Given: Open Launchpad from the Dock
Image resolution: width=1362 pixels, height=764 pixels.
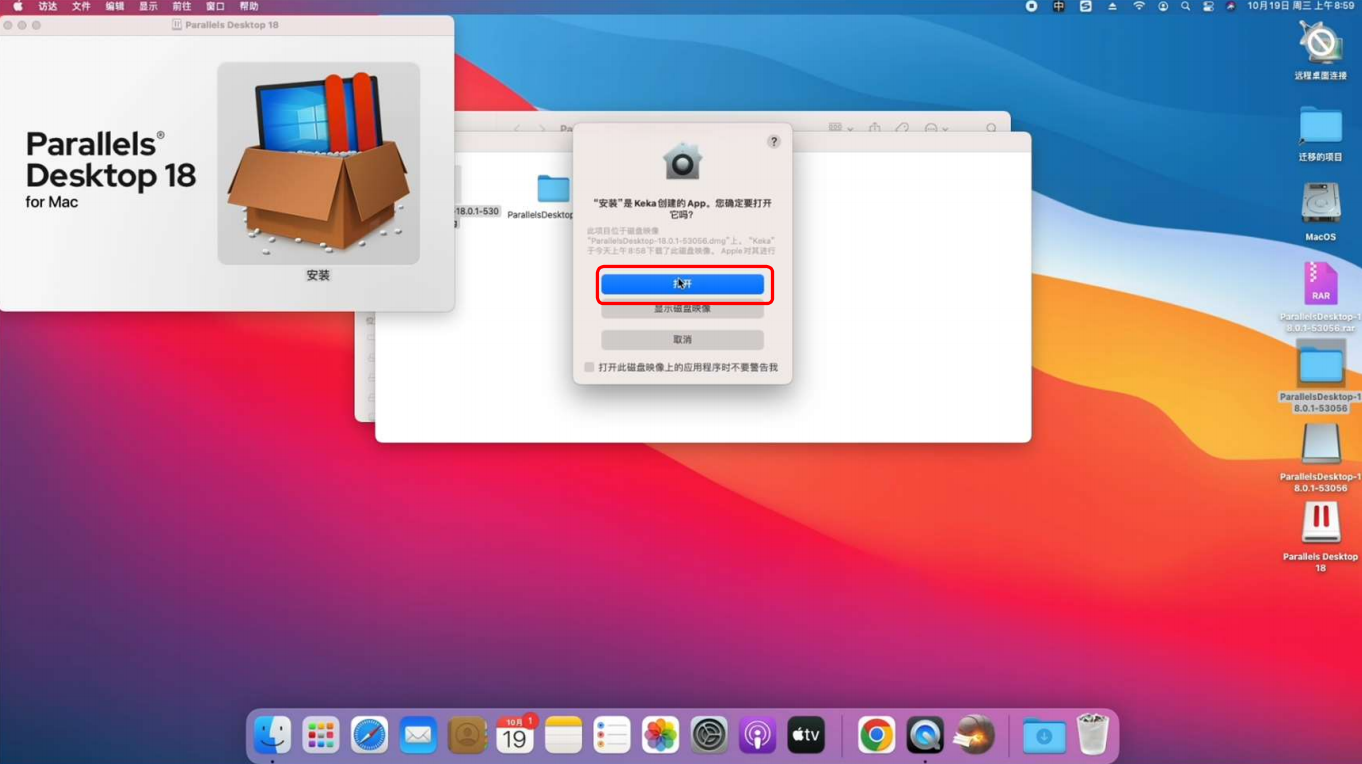Looking at the screenshot, I should (321, 736).
